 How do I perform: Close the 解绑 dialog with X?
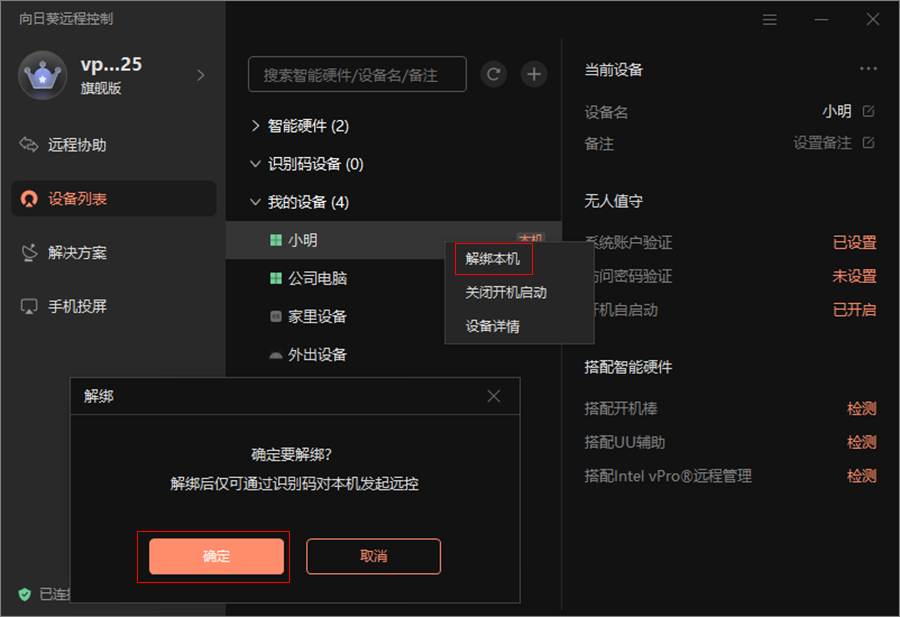494,396
